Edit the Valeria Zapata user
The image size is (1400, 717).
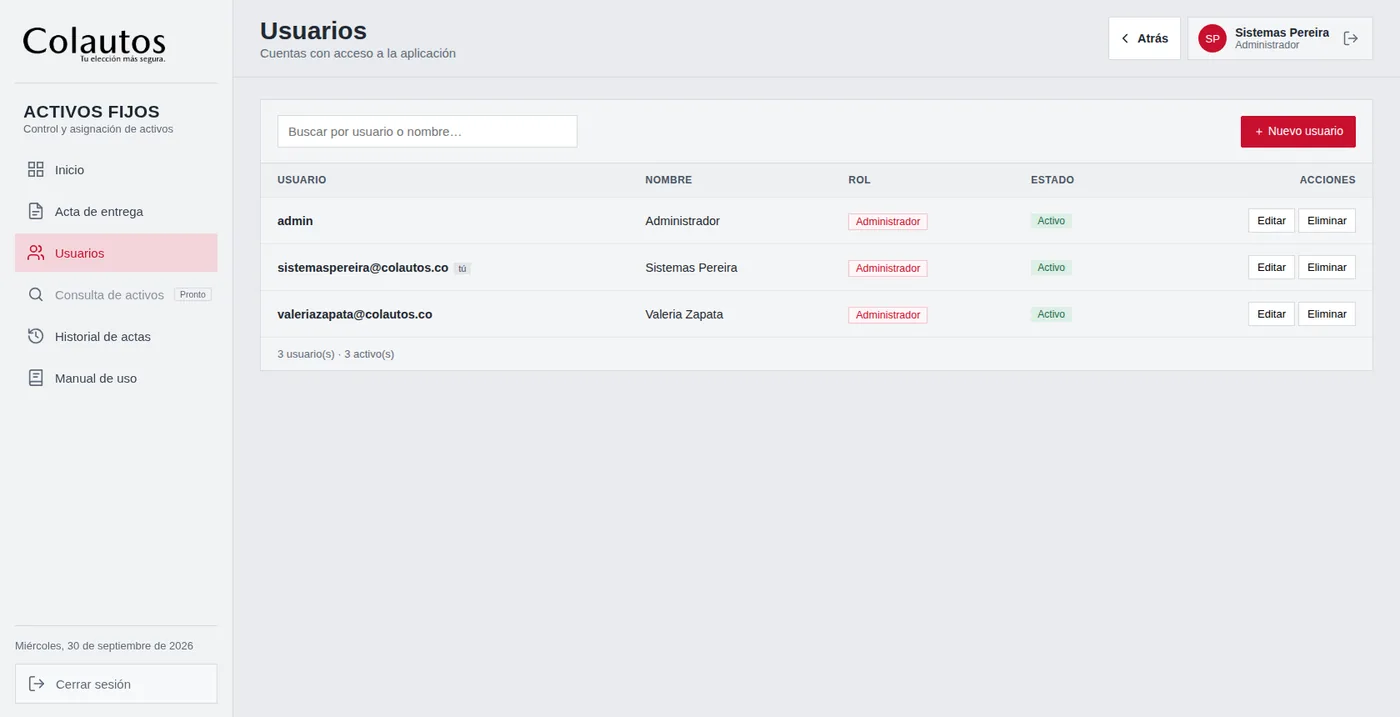pos(1271,314)
